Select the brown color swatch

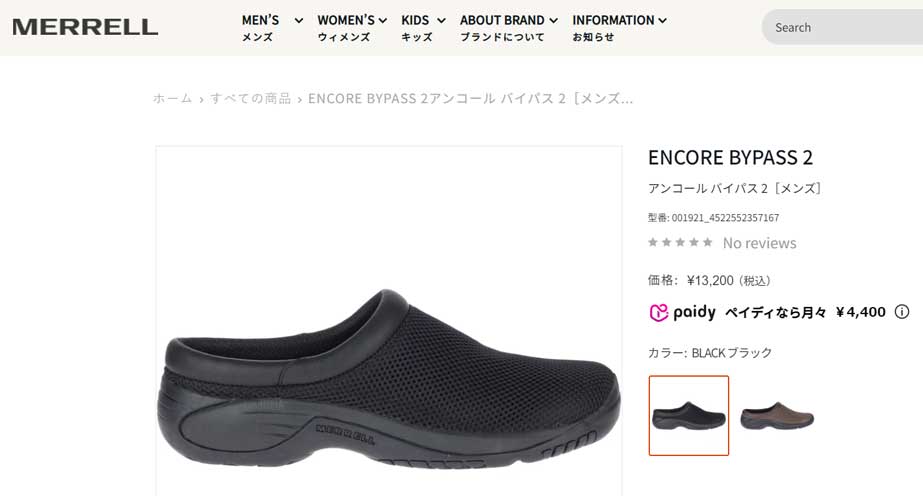click(777, 415)
